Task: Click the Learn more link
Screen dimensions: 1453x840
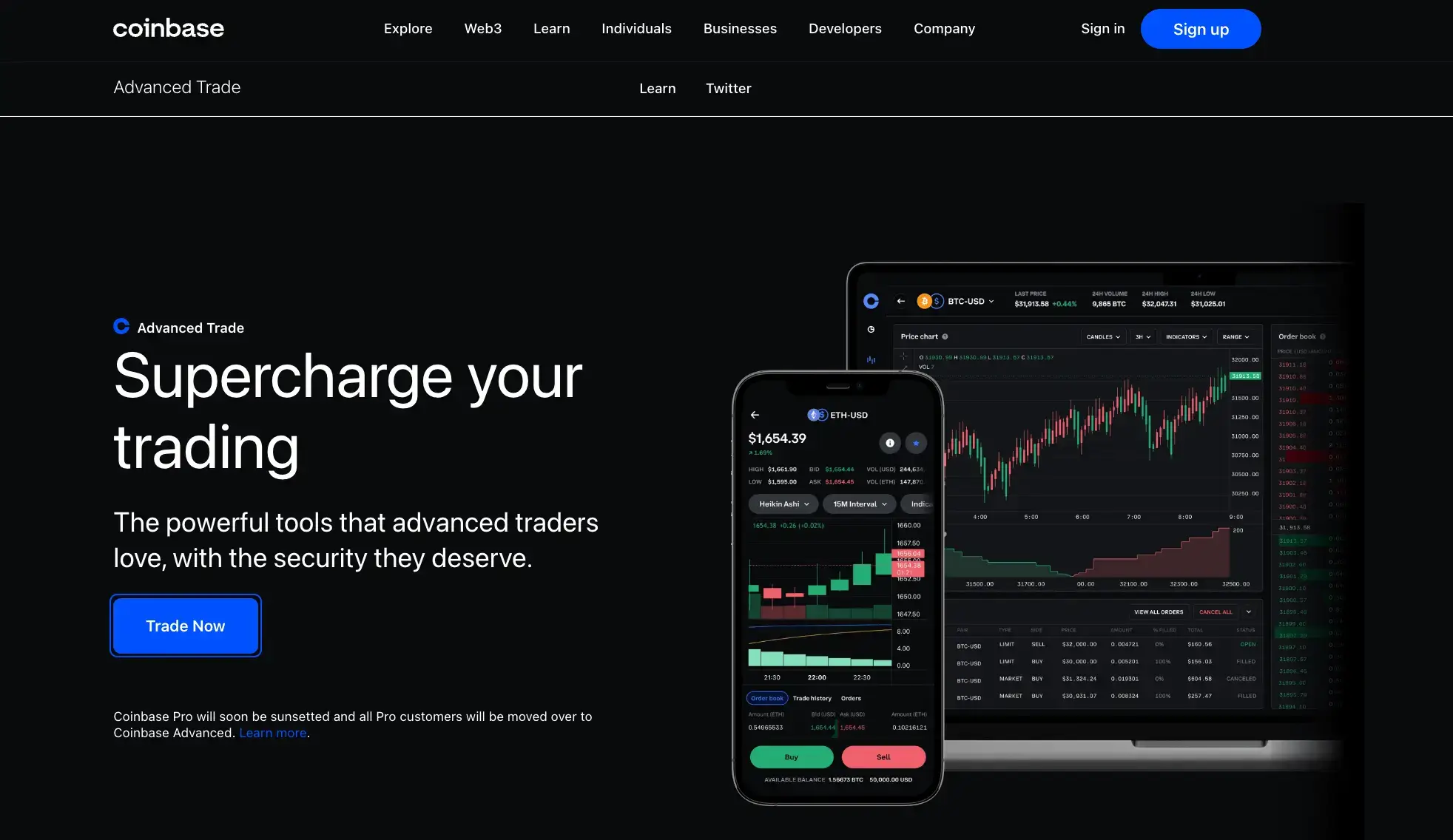Action: (273, 731)
